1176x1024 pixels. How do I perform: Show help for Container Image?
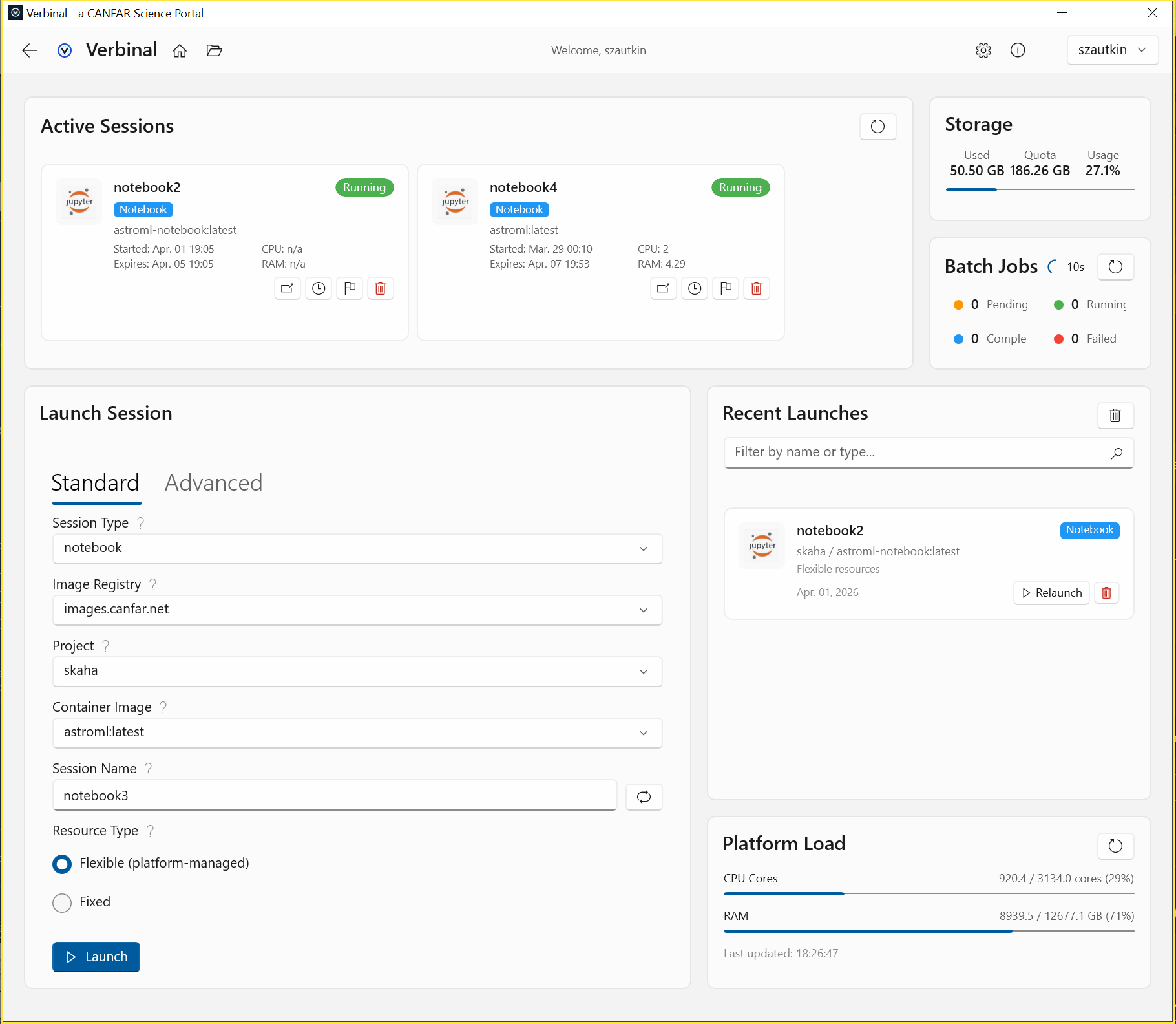click(x=163, y=707)
